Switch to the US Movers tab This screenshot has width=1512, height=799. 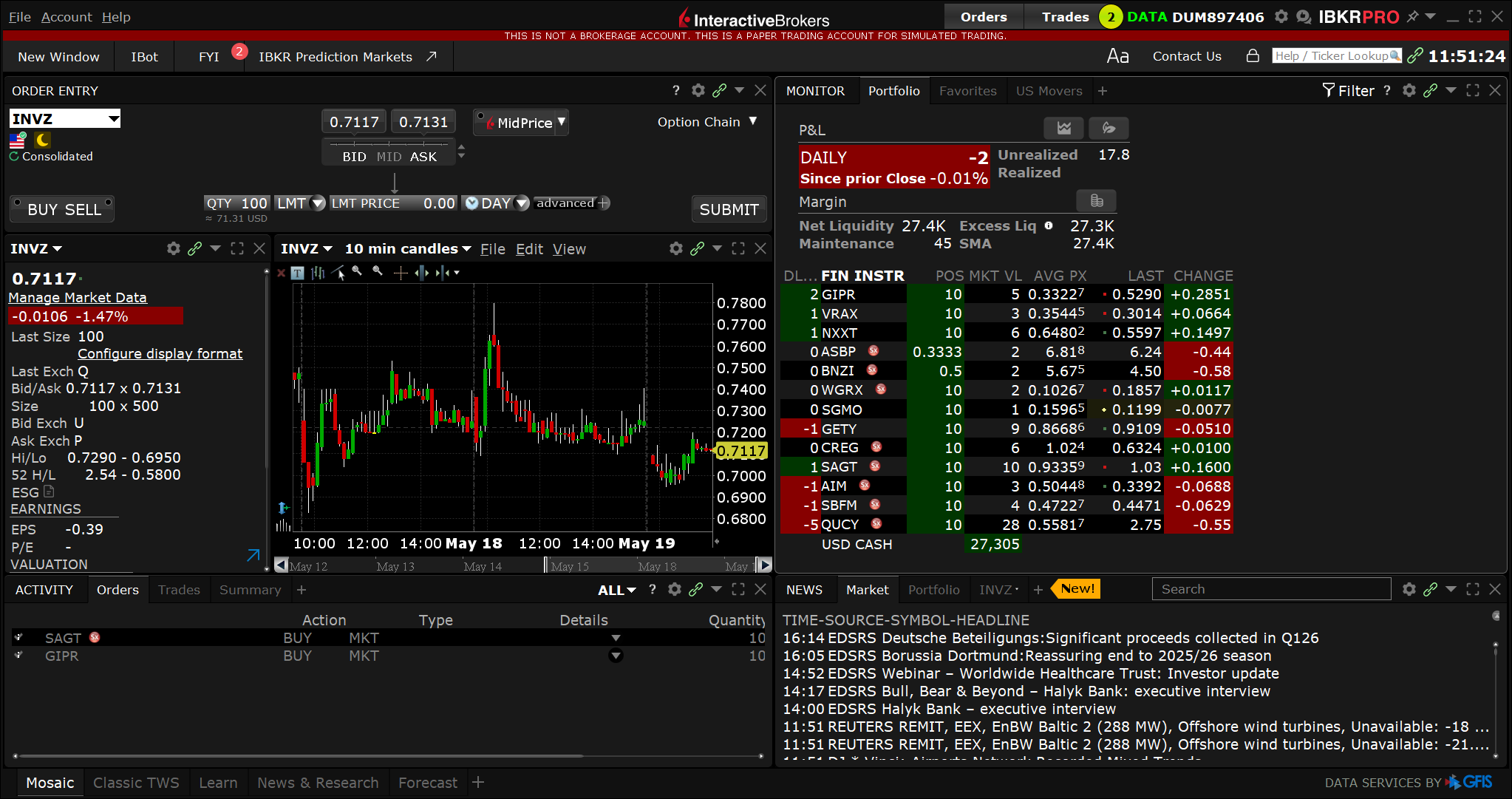(x=1049, y=90)
